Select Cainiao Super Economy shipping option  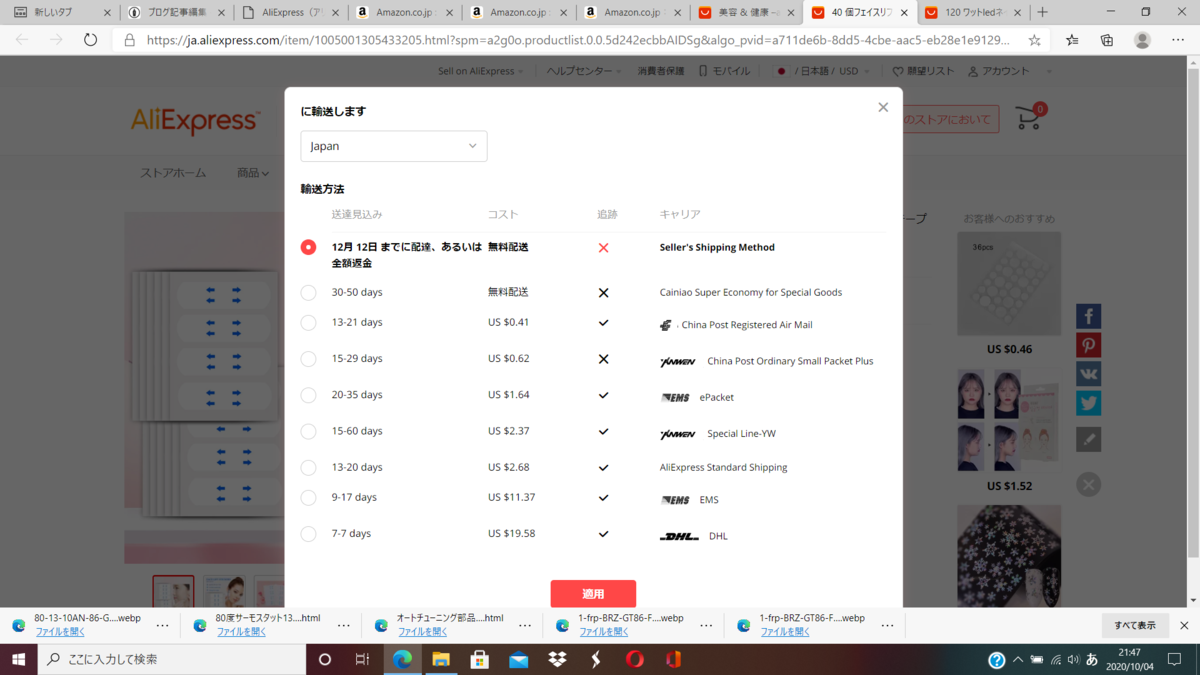308,293
